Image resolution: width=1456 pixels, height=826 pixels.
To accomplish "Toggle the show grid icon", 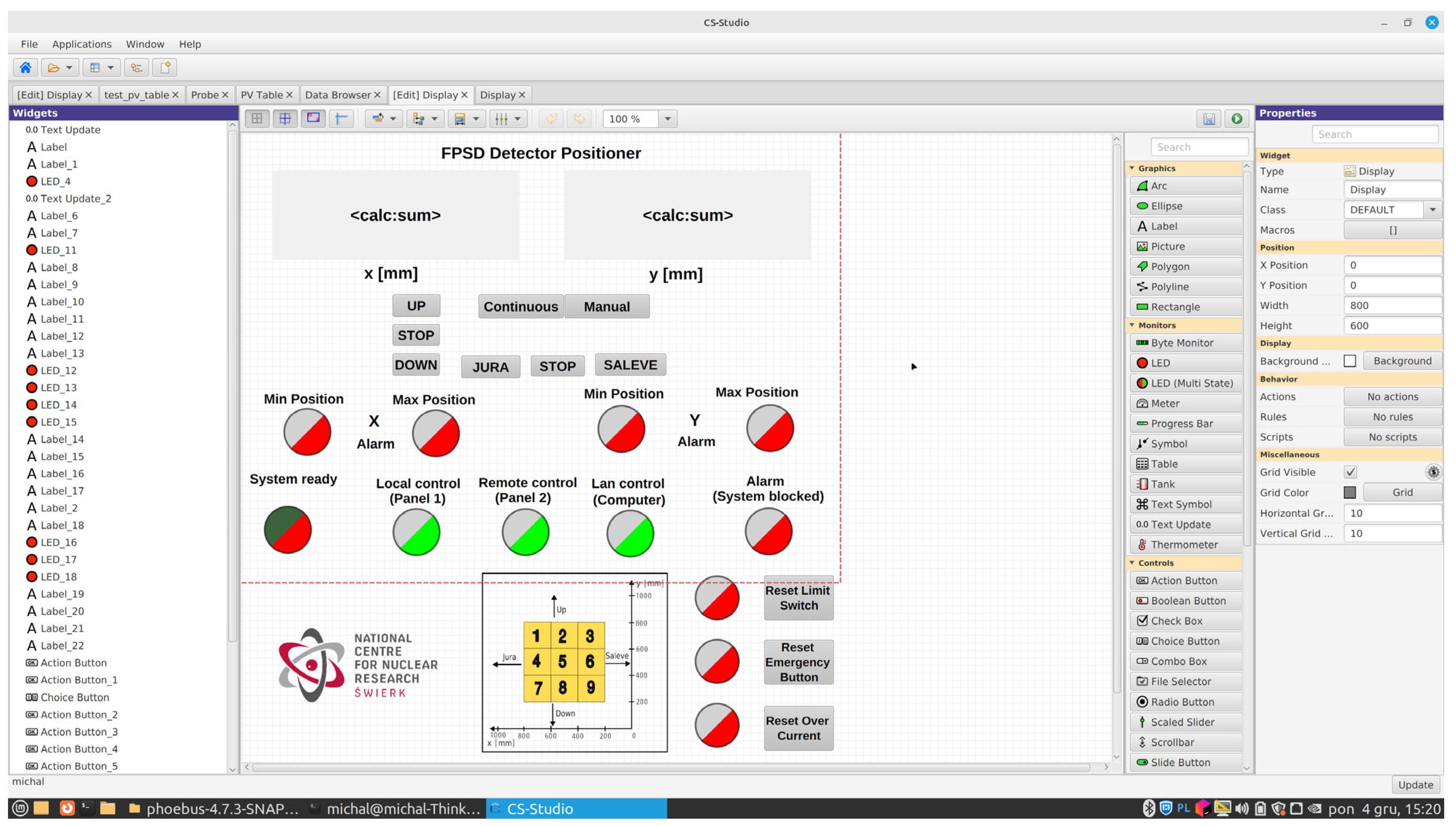I will (257, 119).
